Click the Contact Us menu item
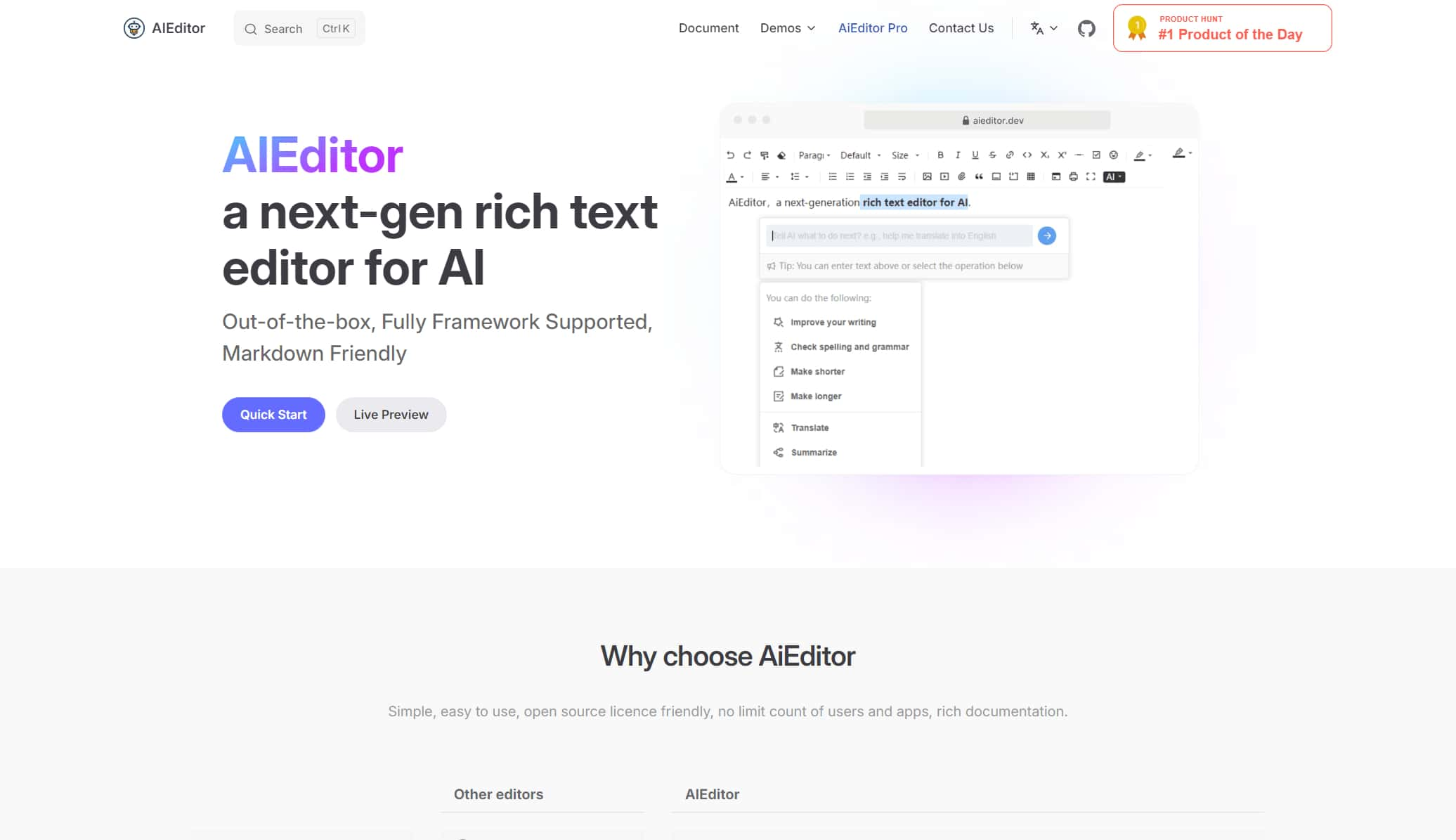The image size is (1456, 840). point(961,27)
